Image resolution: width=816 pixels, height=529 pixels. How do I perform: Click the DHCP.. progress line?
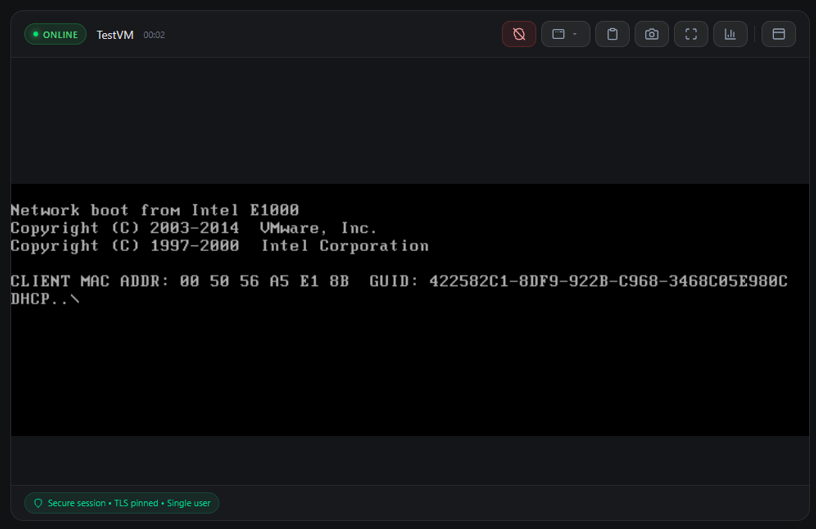tap(45, 299)
